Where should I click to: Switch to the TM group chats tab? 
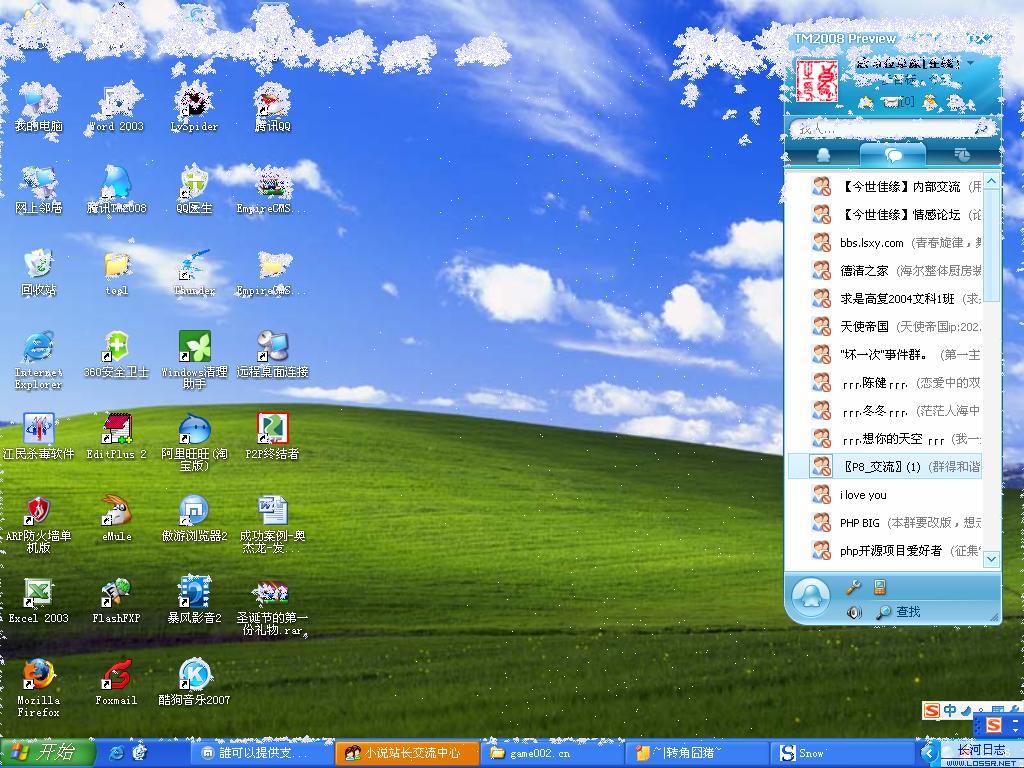[893, 155]
